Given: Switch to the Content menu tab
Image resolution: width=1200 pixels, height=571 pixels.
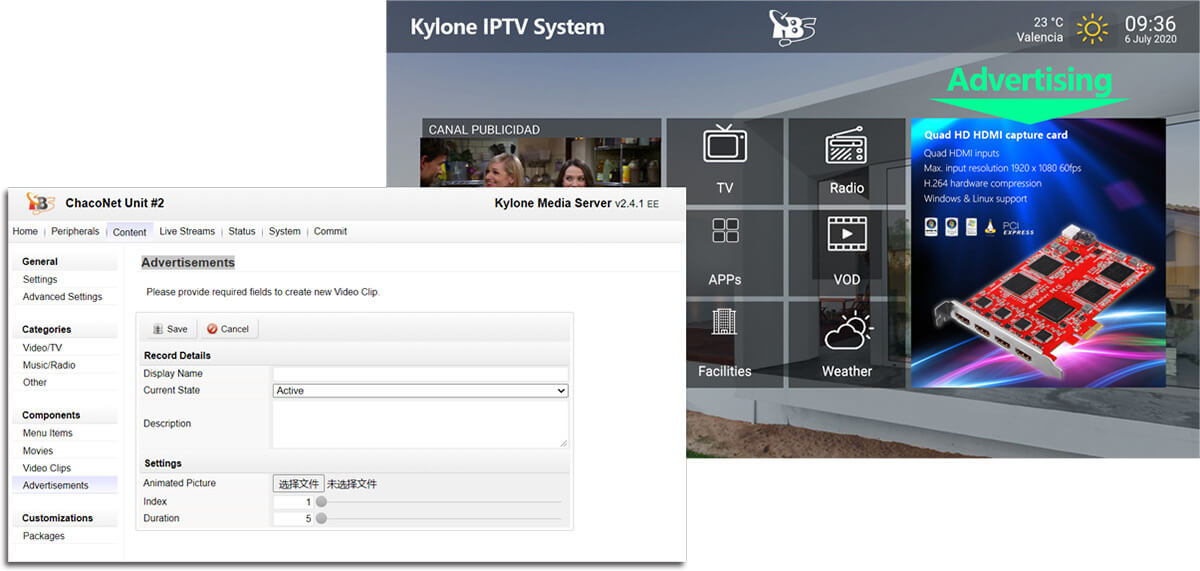Looking at the screenshot, I should (129, 232).
